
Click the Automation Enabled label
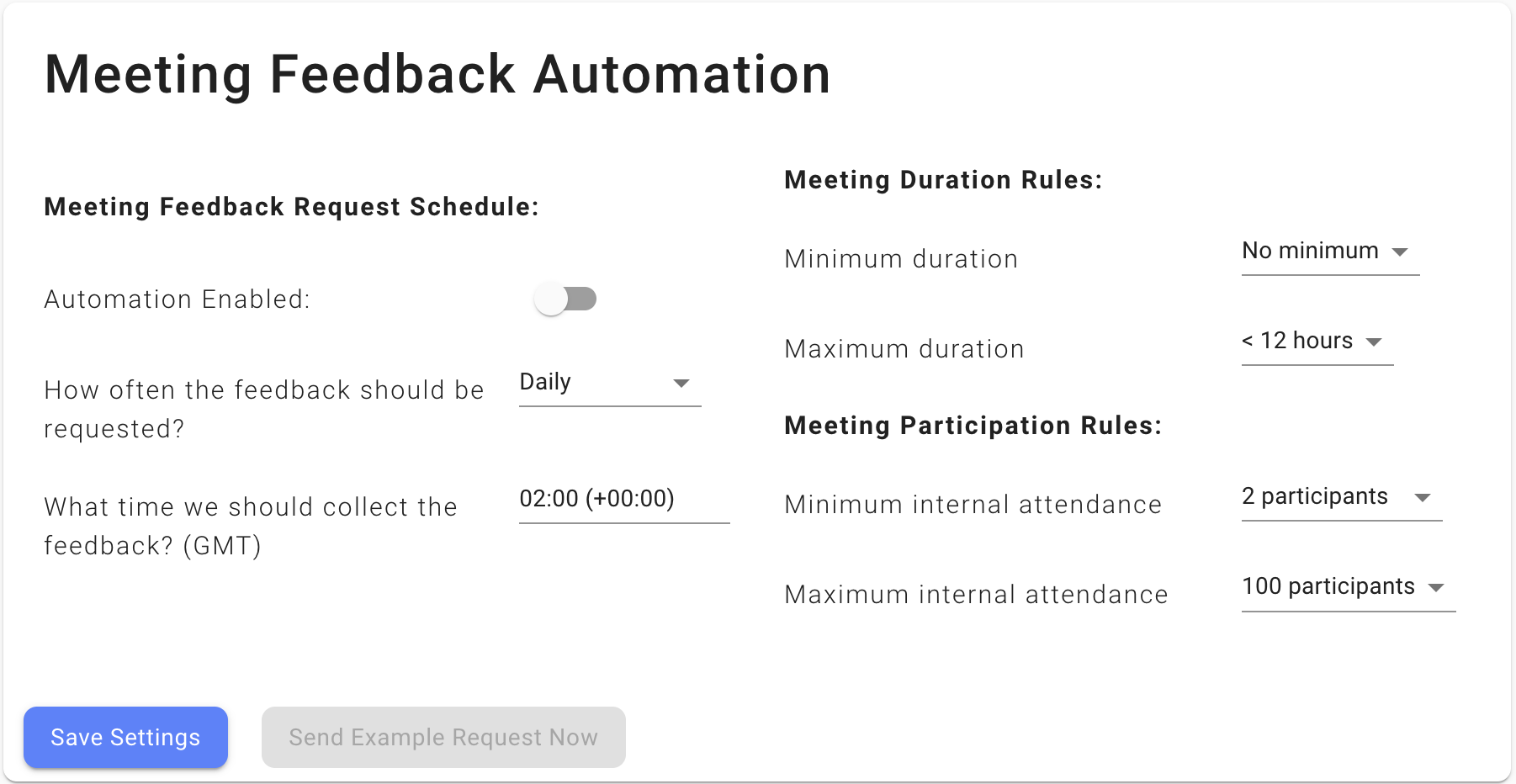tap(177, 299)
